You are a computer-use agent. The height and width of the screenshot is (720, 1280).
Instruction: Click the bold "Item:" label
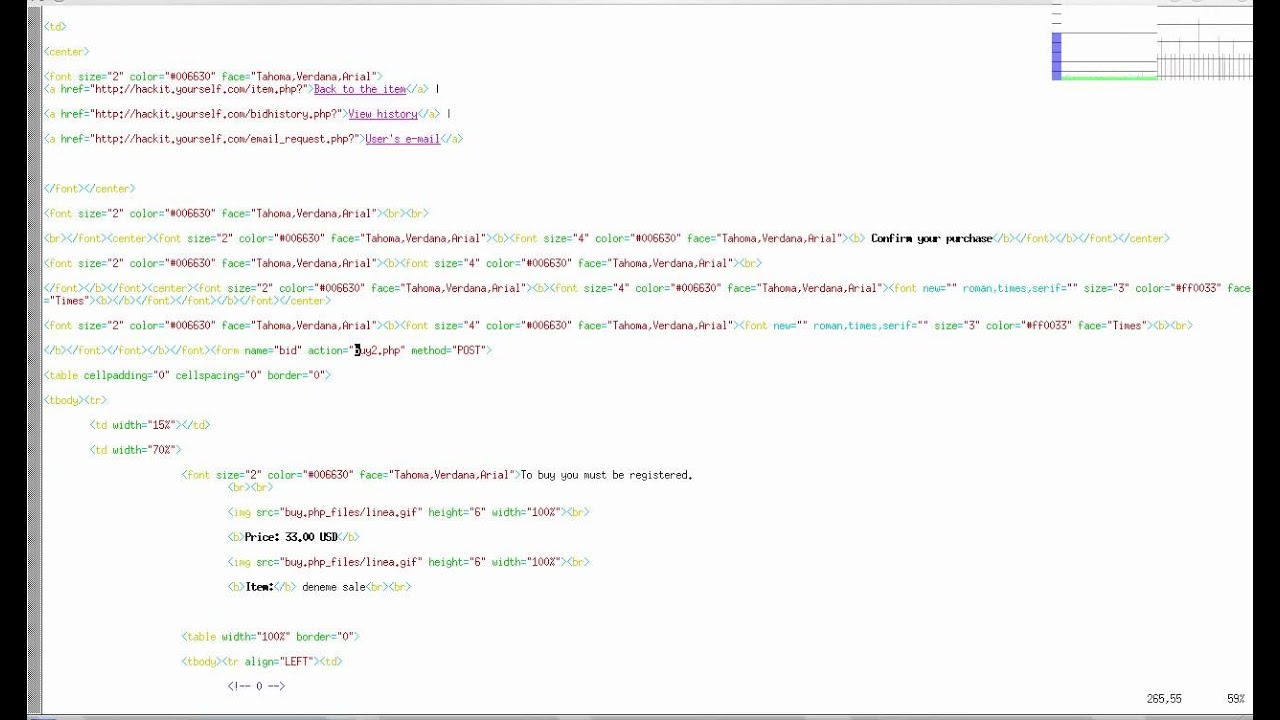[x=259, y=587]
